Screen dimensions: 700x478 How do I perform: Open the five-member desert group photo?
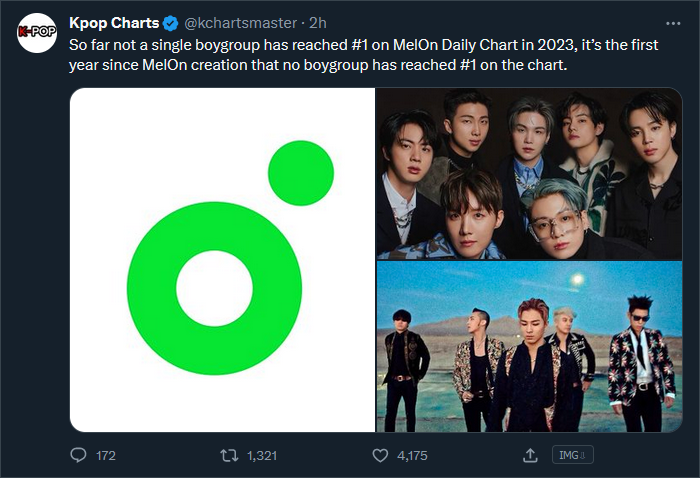coord(529,346)
